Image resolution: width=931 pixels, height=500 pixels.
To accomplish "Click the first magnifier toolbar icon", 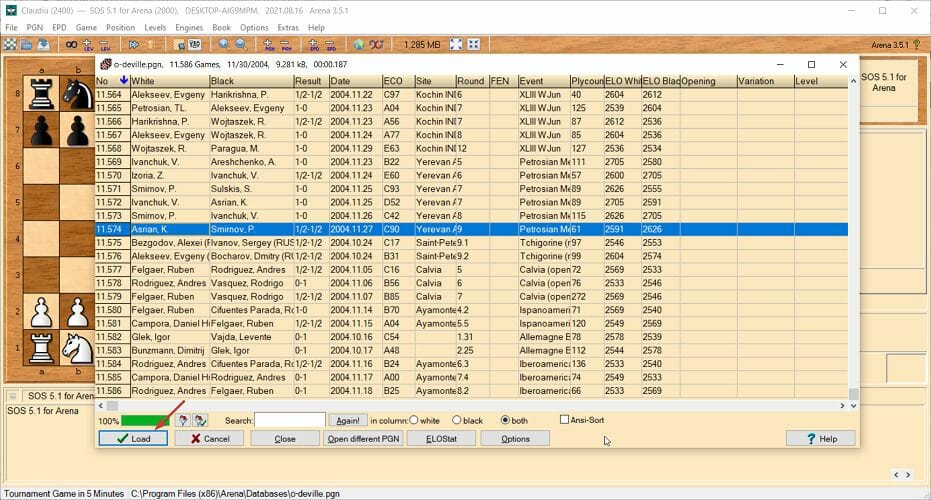I will pos(224,45).
